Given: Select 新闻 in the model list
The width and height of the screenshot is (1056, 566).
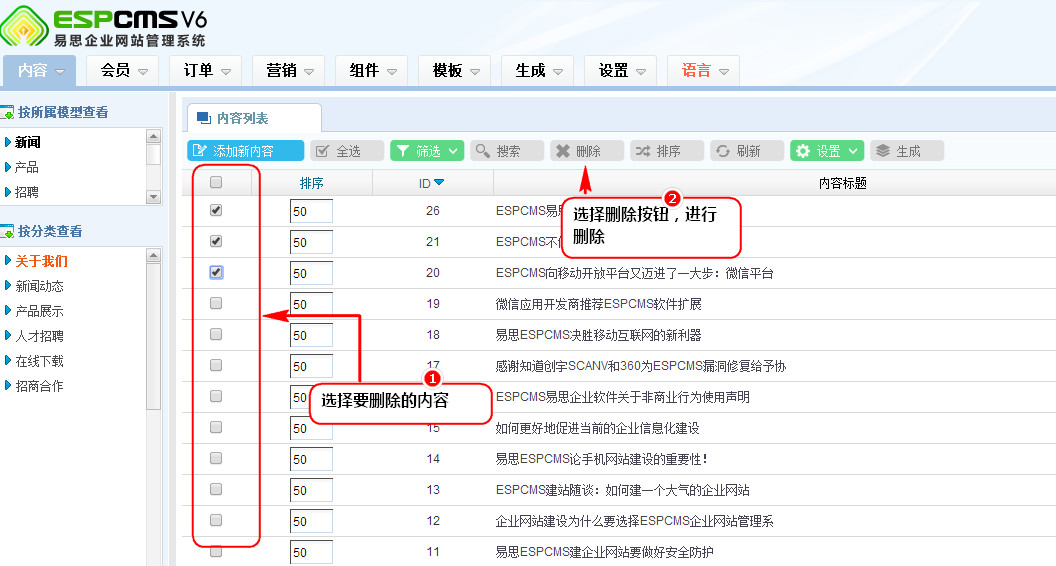Looking at the screenshot, I should (x=28, y=142).
